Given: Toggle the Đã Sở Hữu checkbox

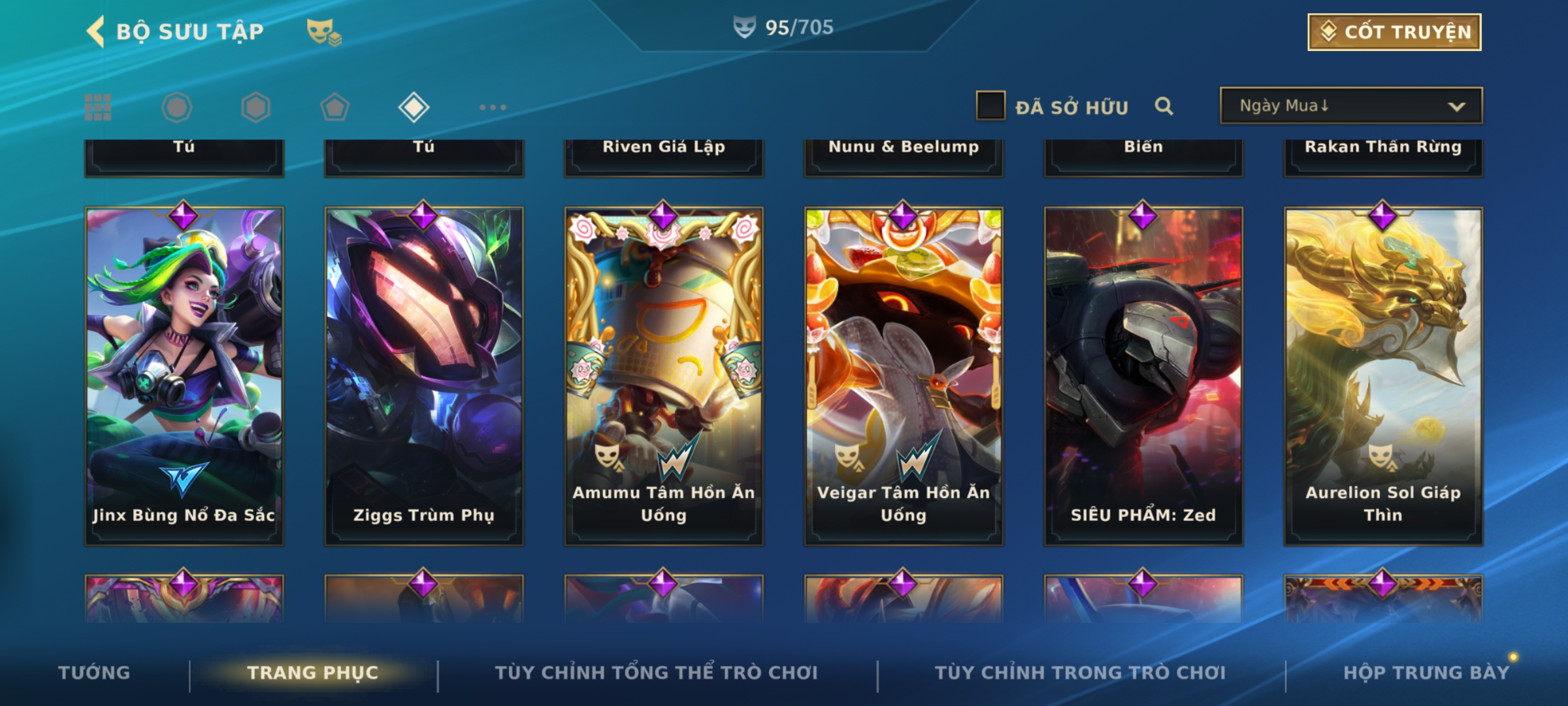Looking at the screenshot, I should pos(990,106).
